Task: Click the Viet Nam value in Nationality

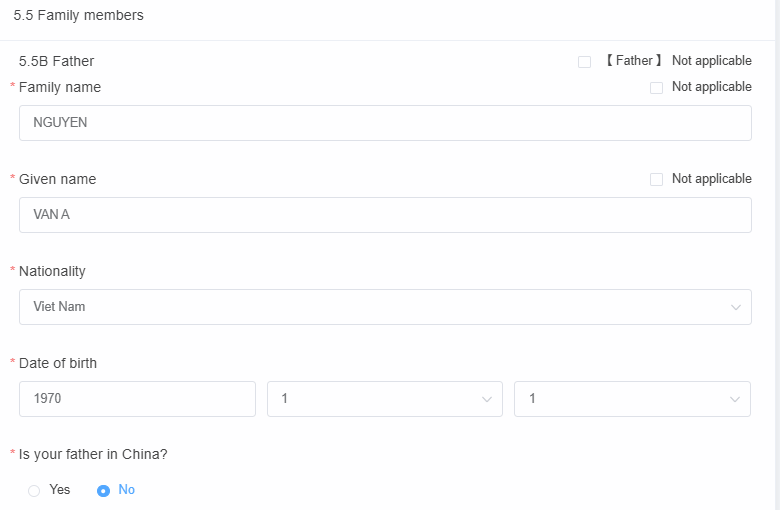Action: coord(60,307)
